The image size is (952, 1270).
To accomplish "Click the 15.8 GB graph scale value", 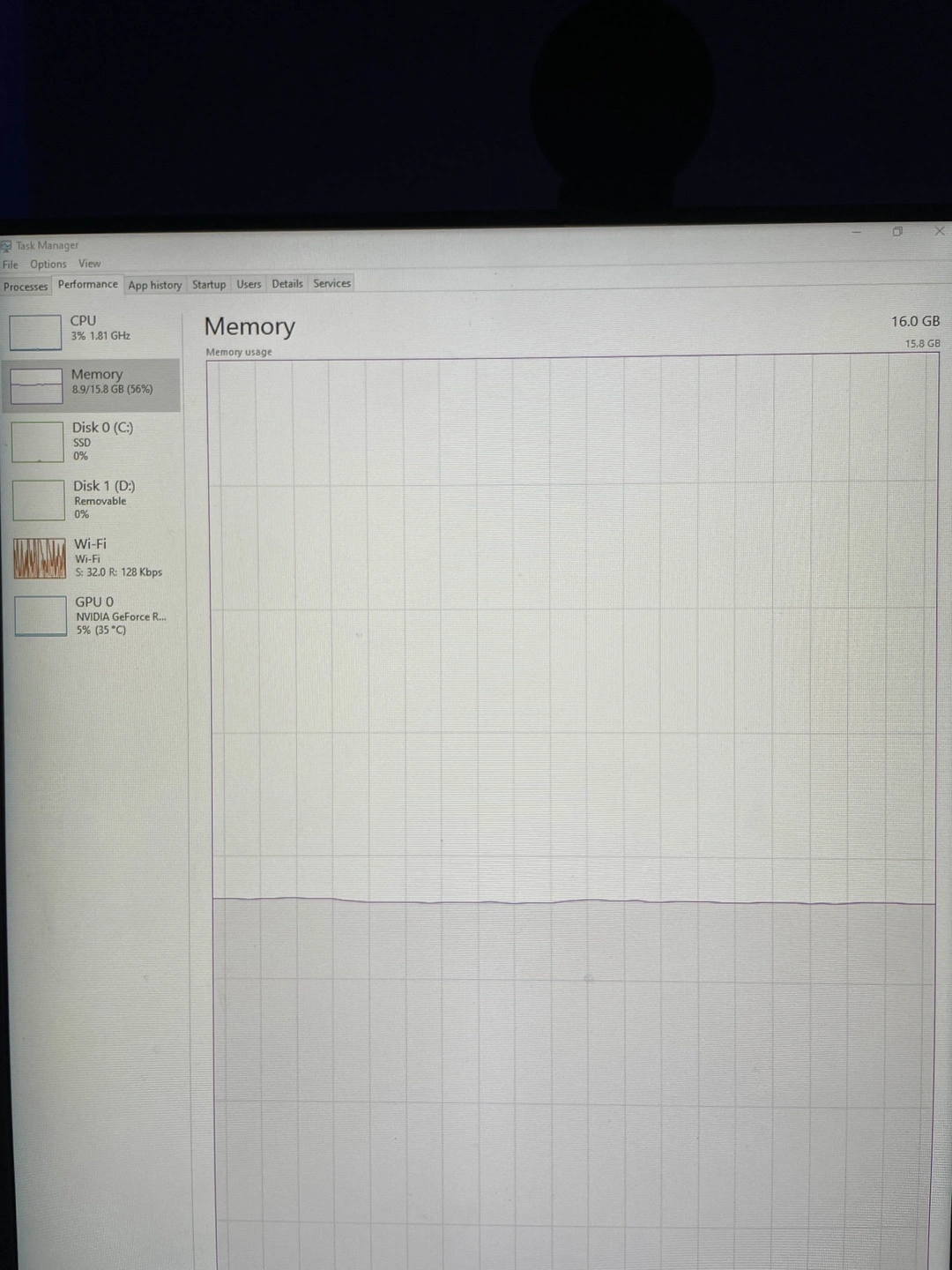I will pos(922,343).
